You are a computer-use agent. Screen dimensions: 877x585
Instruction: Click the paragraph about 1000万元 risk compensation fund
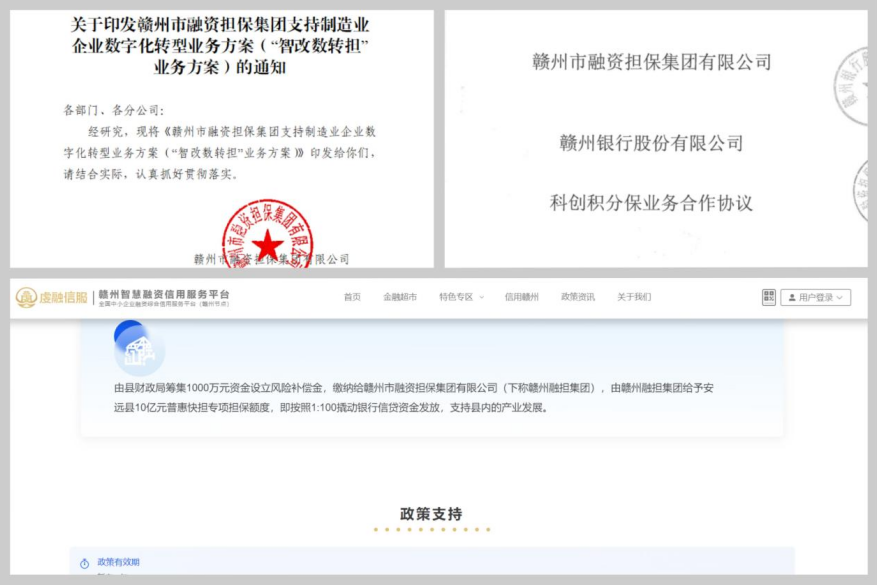tap(414, 398)
